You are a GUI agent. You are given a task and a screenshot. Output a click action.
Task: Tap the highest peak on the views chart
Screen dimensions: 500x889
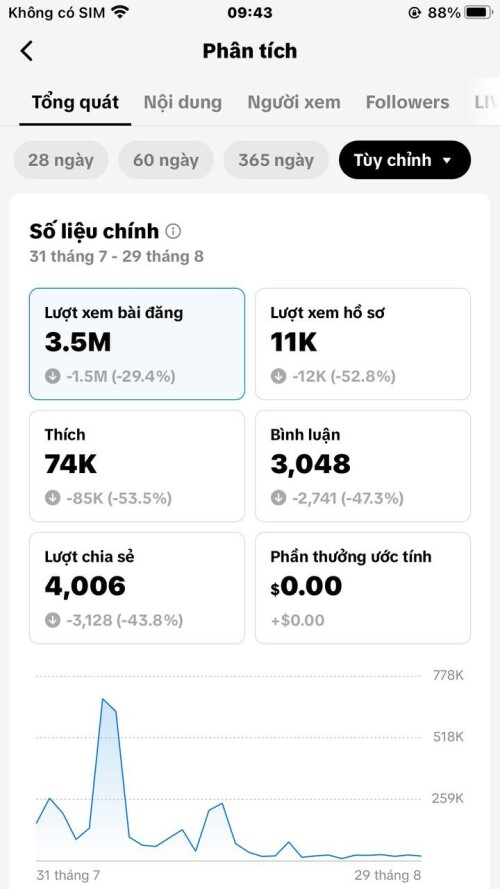103,700
